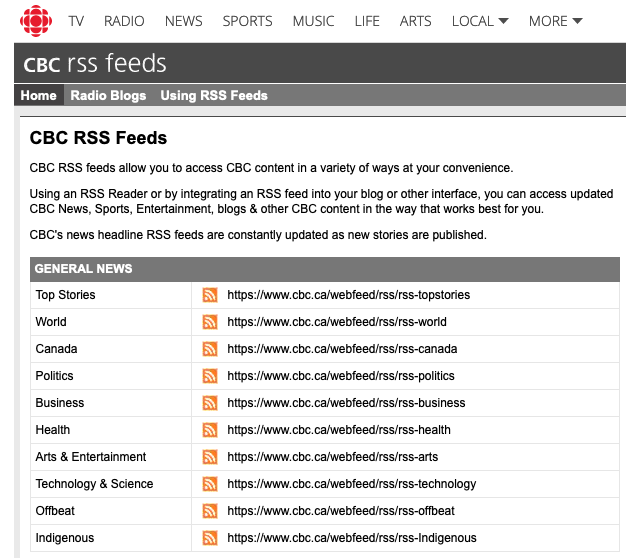Image resolution: width=626 pixels, height=558 pixels.
Task: Click the RSS icon for Canada feed
Action: tap(210, 349)
